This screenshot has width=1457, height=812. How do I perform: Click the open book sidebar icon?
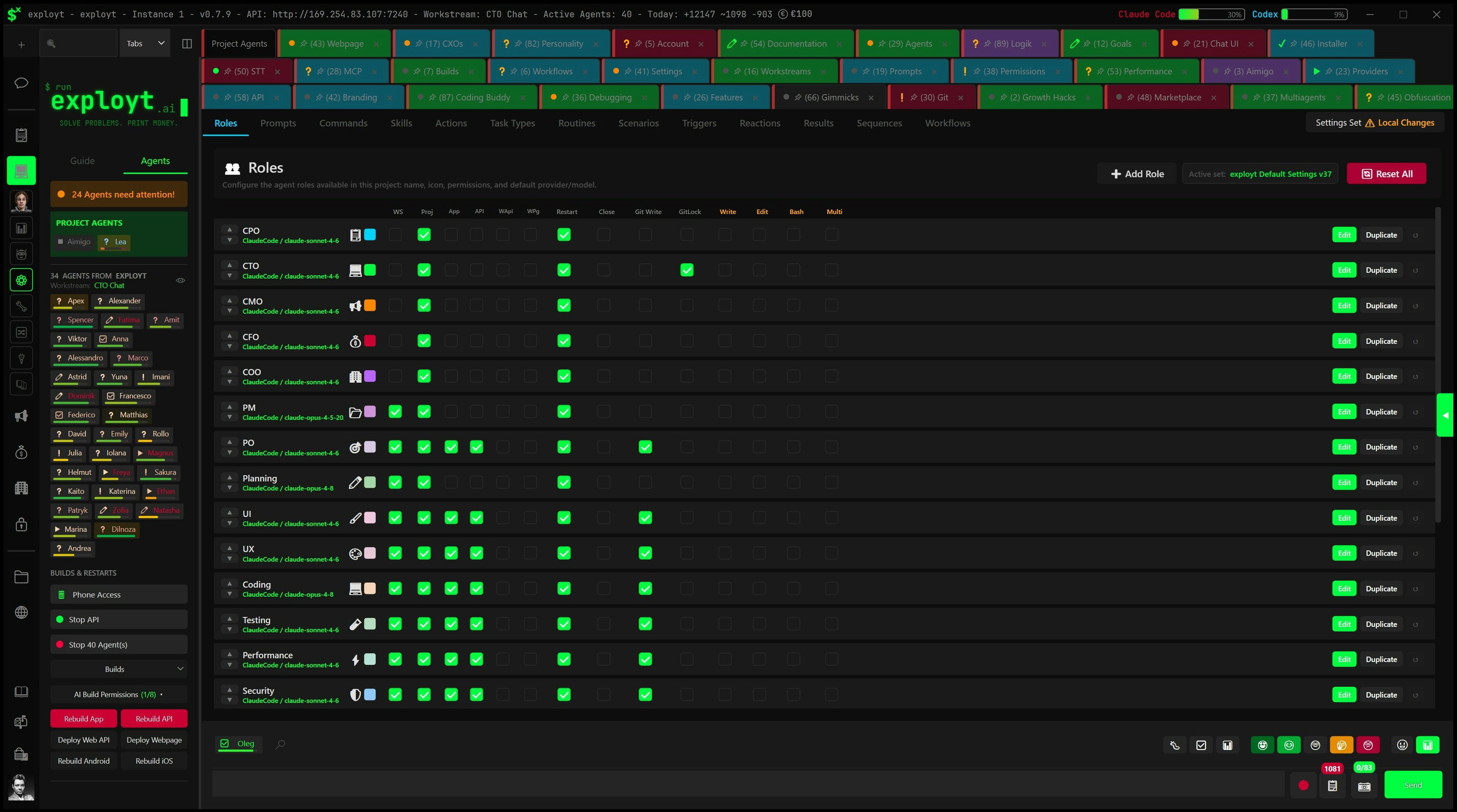[x=21, y=692]
